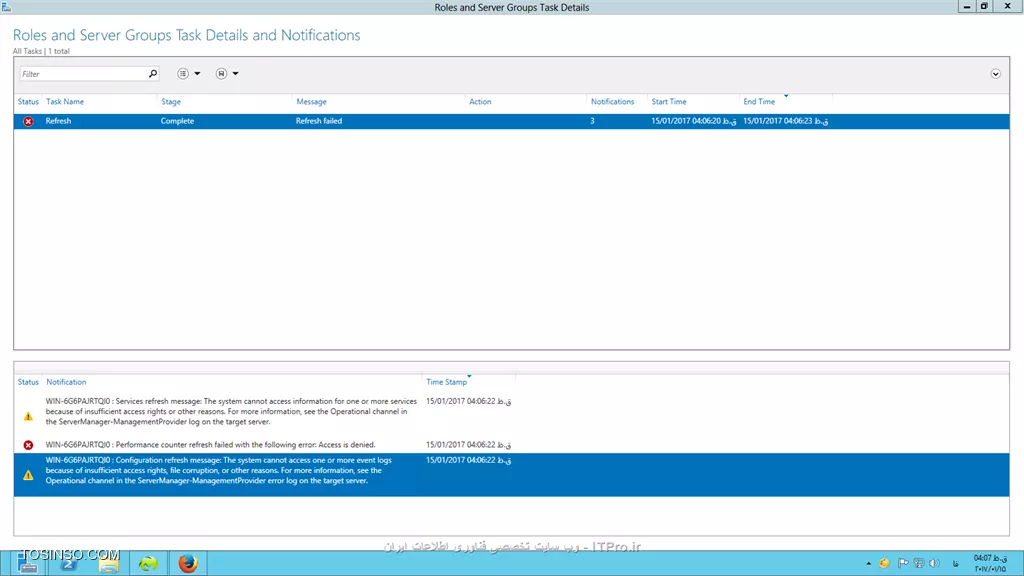Select the Services refresh message notification
Viewport: 1024px width, 576px height.
pyautogui.click(x=231, y=411)
